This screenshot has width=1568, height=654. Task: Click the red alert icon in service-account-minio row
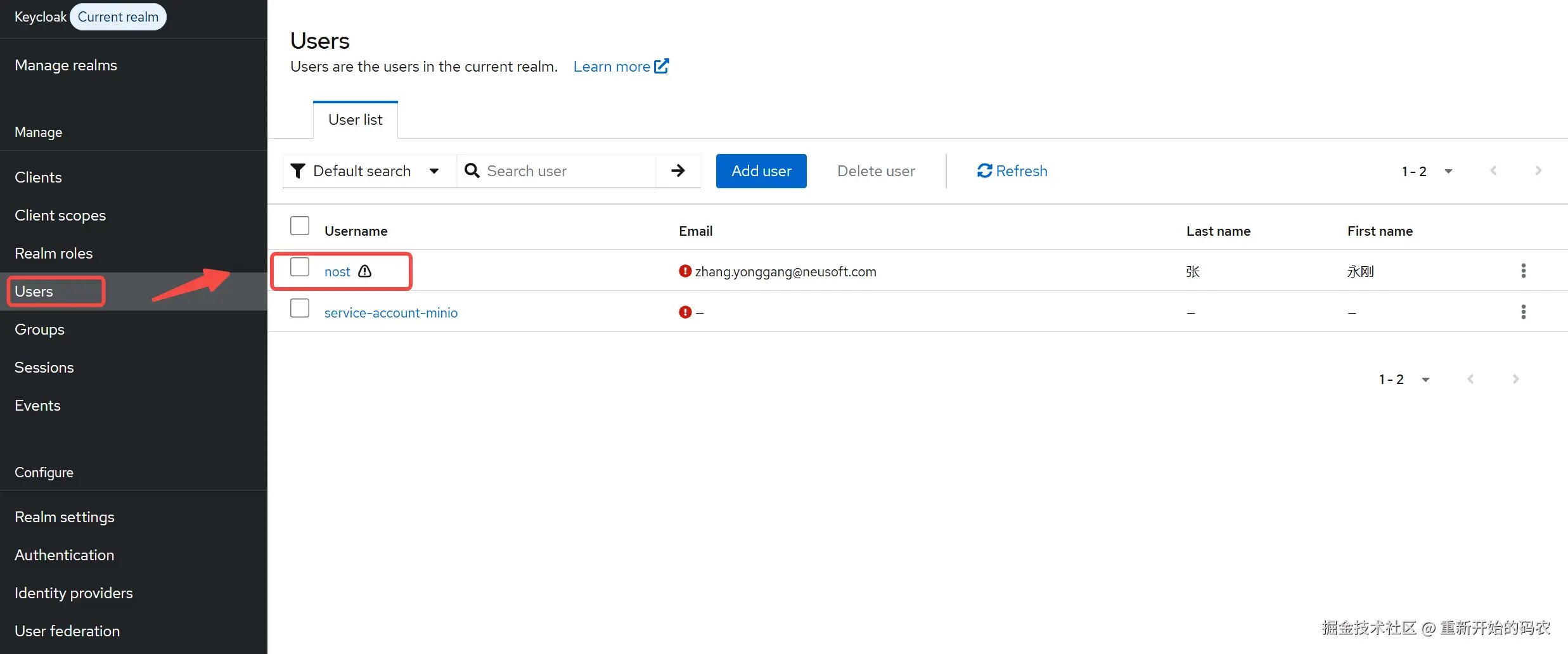[685, 312]
